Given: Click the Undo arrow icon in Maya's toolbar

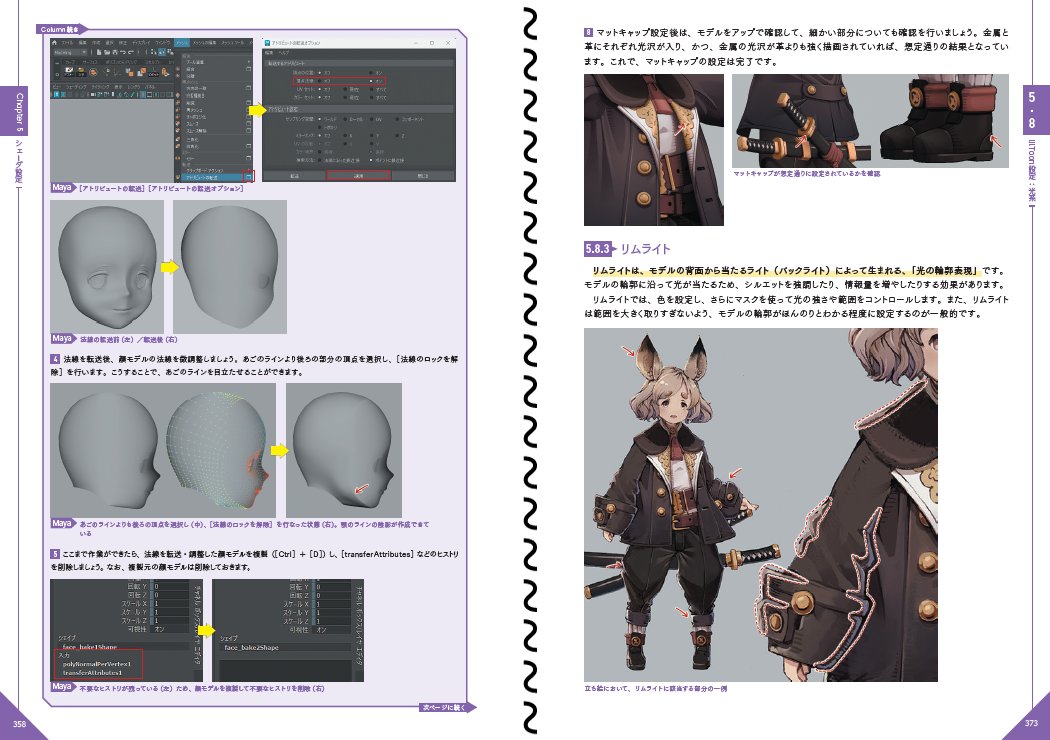Looking at the screenshot, I should pos(124,52).
